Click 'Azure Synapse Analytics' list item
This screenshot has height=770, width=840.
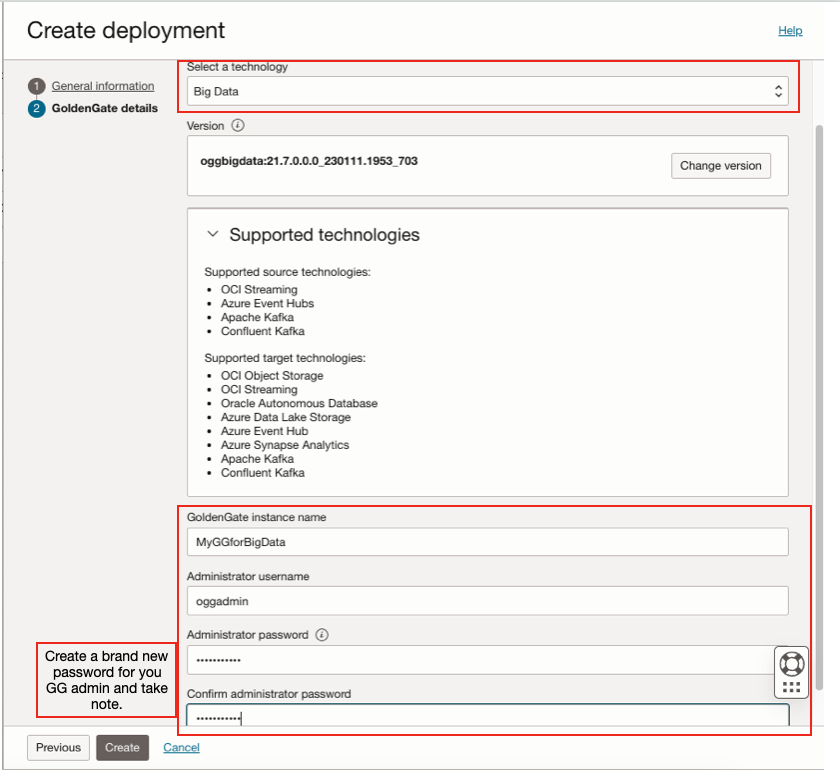point(285,445)
